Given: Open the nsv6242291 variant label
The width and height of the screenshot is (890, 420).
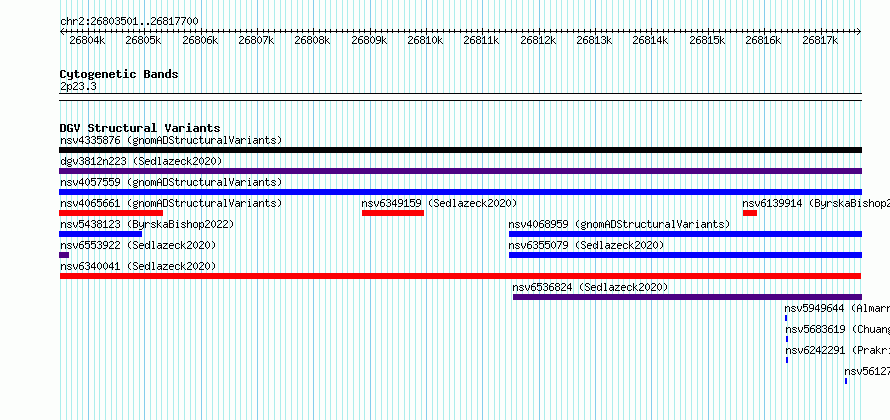Looking at the screenshot, I should point(837,350).
